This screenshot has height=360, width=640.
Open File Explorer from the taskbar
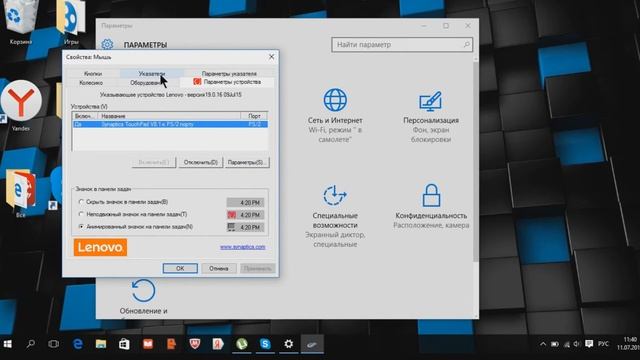[101, 344]
